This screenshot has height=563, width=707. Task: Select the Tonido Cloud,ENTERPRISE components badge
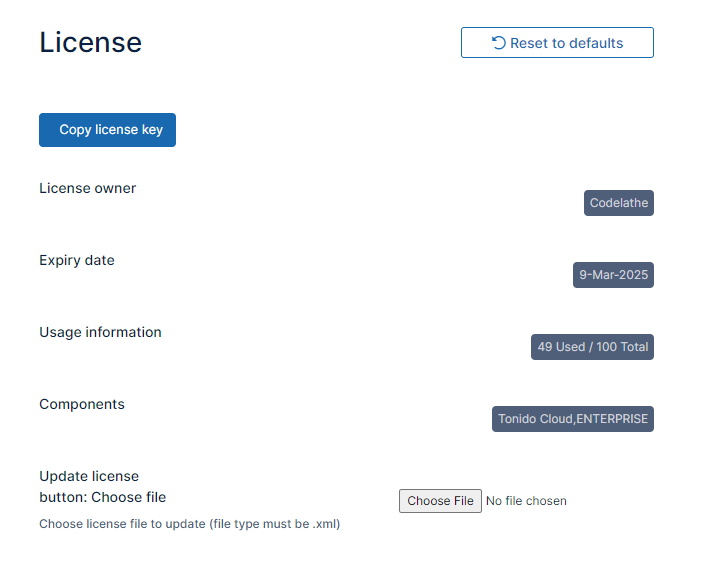click(573, 419)
